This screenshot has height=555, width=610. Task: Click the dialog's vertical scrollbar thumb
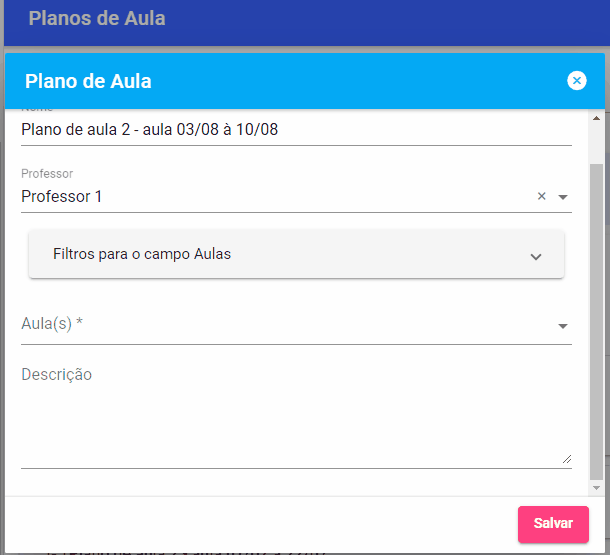pyautogui.click(x=596, y=322)
